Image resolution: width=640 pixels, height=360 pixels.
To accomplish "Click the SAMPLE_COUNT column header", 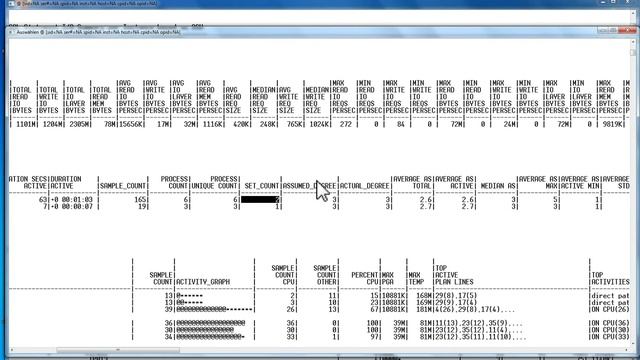I will 123,186.
